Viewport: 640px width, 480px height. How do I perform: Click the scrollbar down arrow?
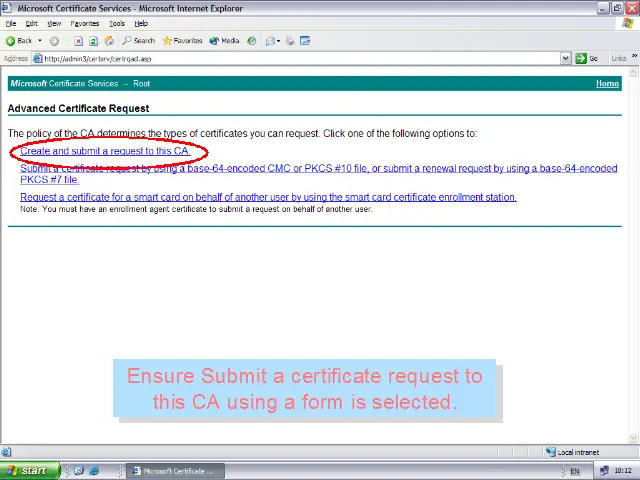point(633,438)
